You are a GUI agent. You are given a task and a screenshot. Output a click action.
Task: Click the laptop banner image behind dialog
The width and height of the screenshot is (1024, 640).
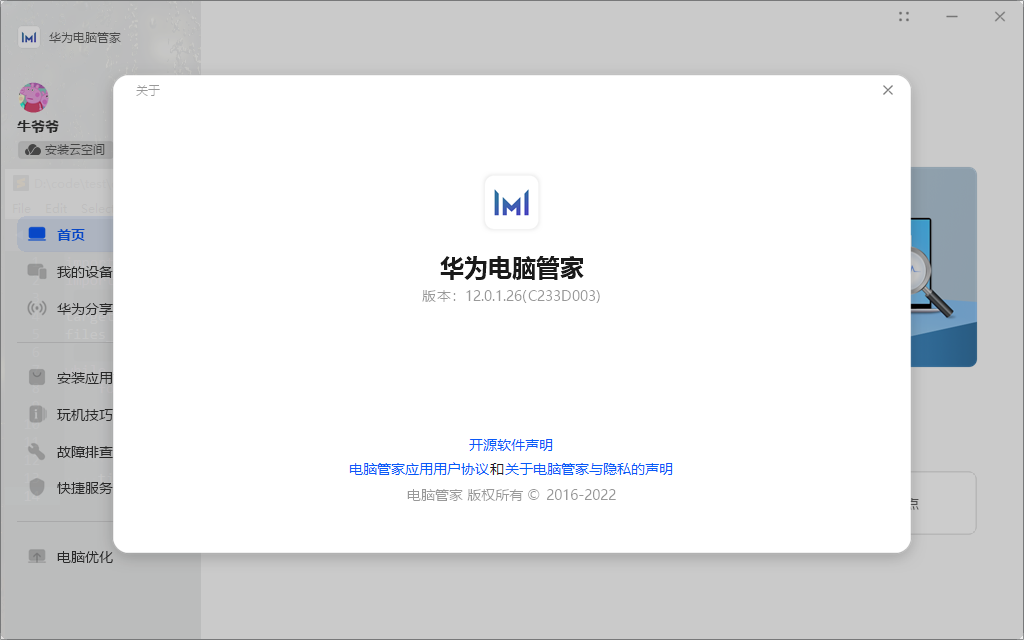pyautogui.click(x=944, y=266)
